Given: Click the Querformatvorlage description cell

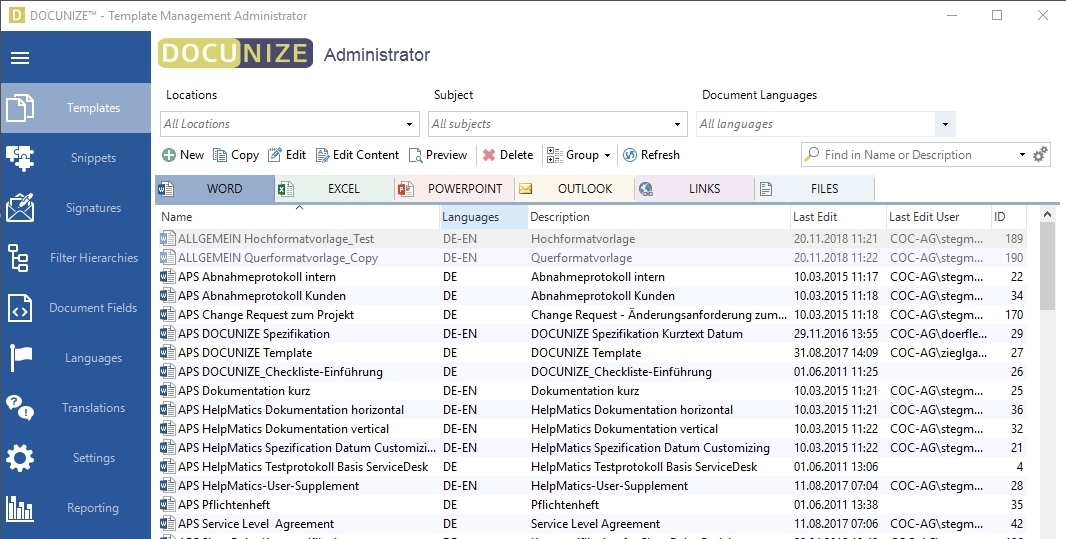Looking at the screenshot, I should (582, 258).
